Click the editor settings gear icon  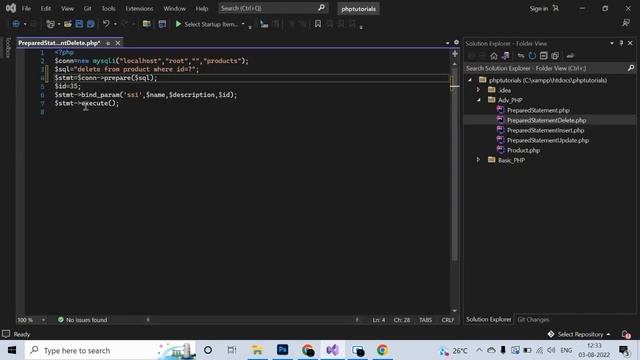click(456, 42)
